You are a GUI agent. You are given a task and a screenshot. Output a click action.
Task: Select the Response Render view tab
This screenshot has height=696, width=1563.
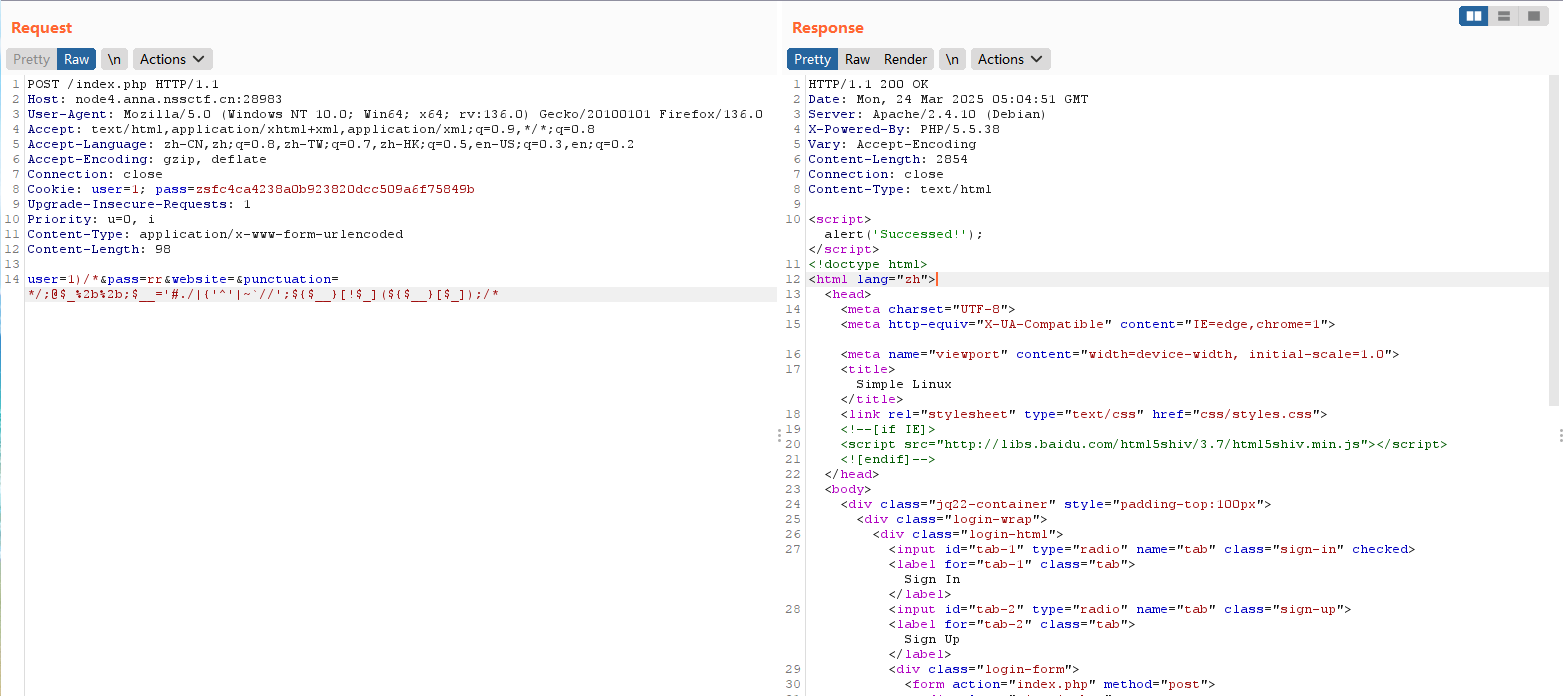[906, 59]
